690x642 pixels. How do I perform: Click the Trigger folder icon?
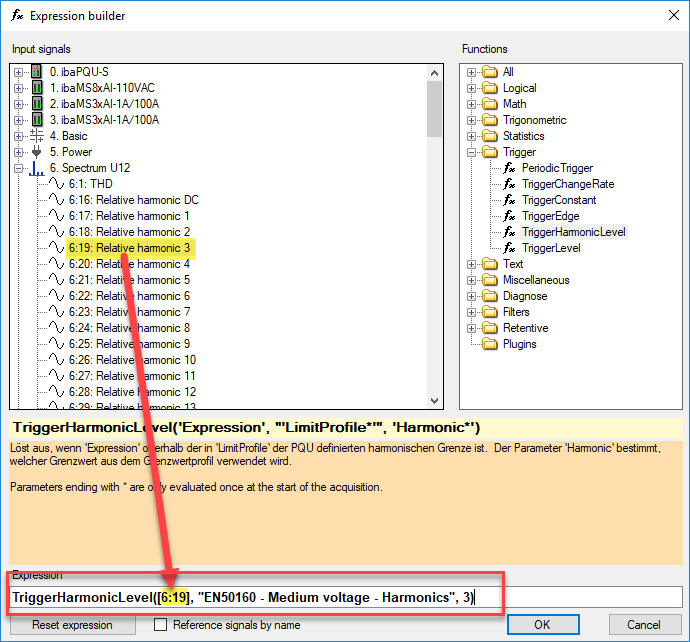click(490, 152)
